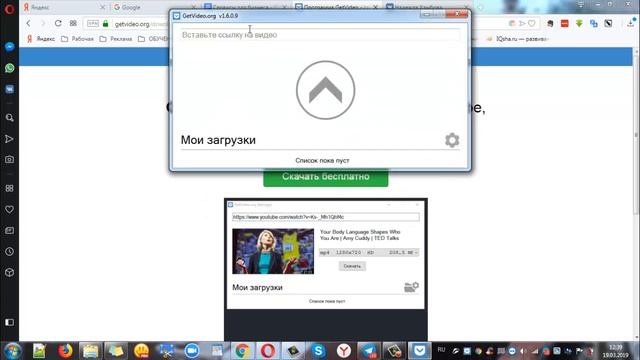Open Speed Dial from browser toolbar

[73, 23]
